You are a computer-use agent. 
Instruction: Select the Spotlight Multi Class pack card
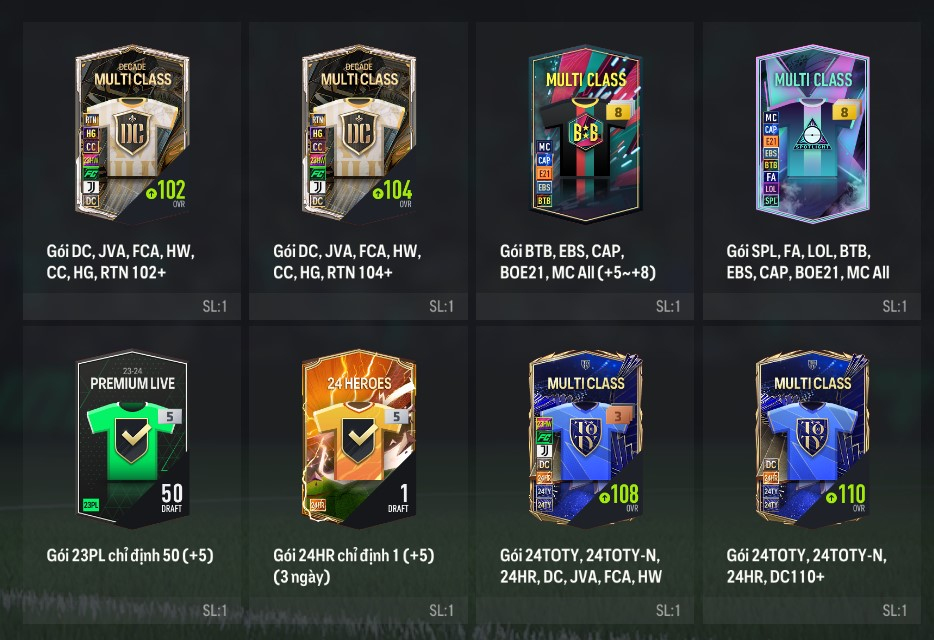812,132
